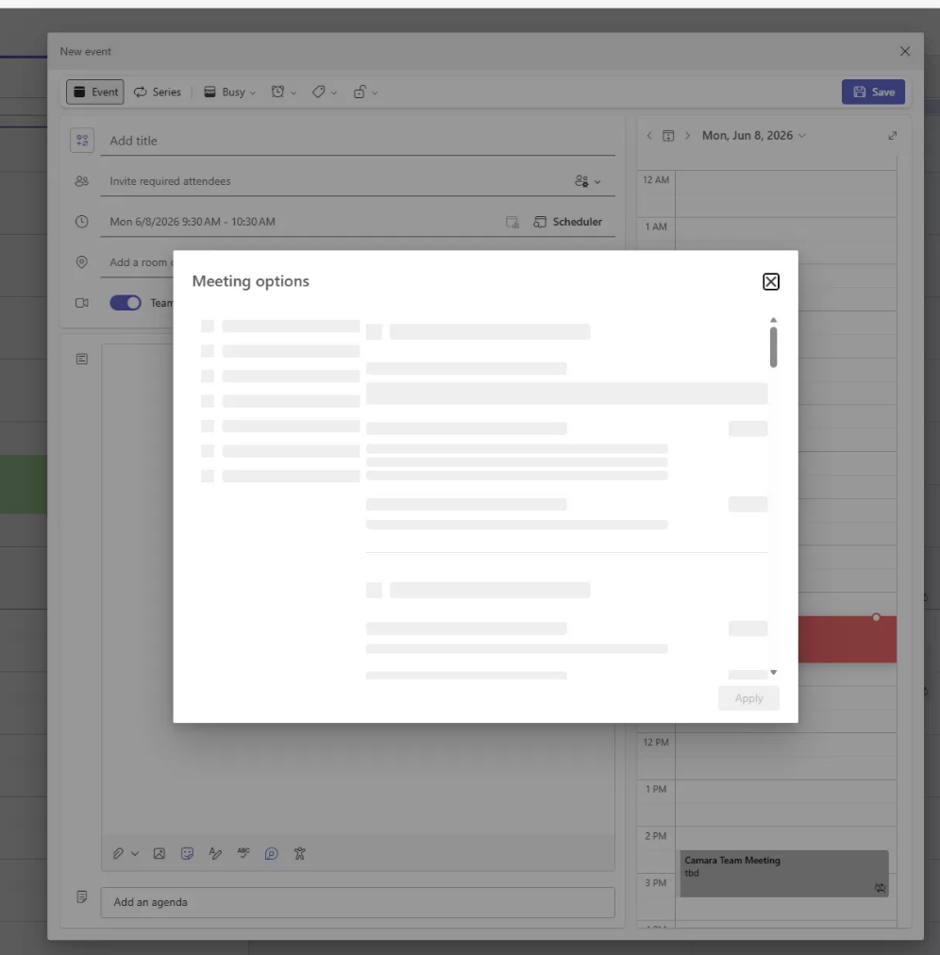This screenshot has width=940, height=955.
Task: Click the location pin icon
Action: (82, 262)
